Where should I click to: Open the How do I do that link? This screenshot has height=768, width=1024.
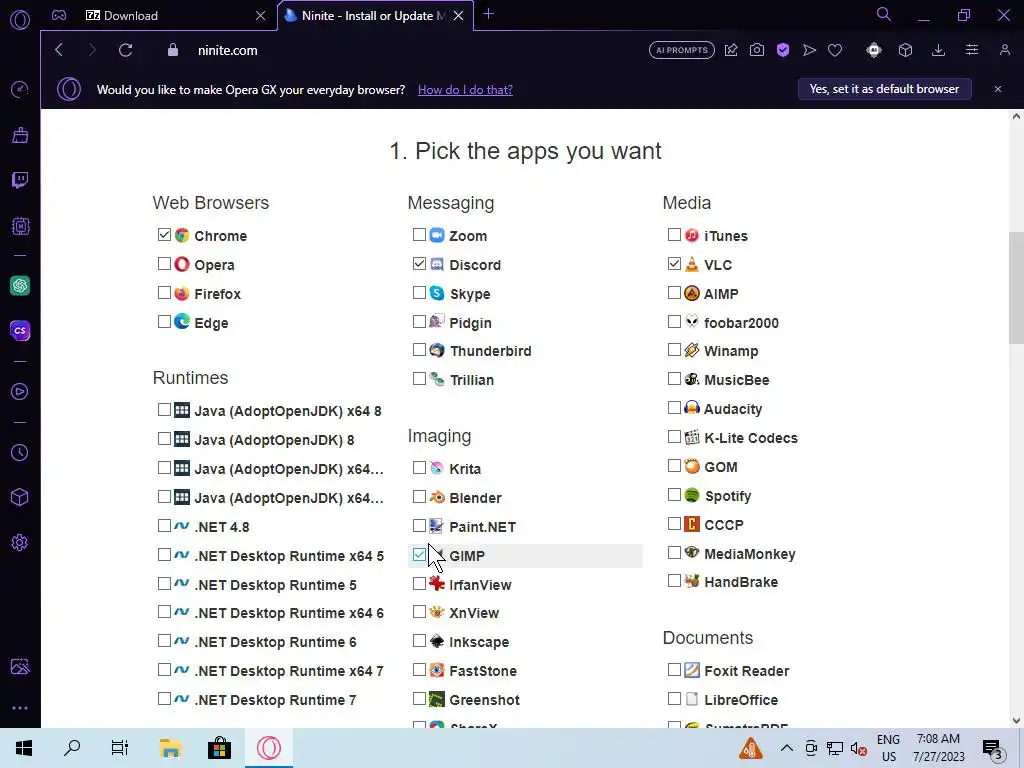[465, 89]
